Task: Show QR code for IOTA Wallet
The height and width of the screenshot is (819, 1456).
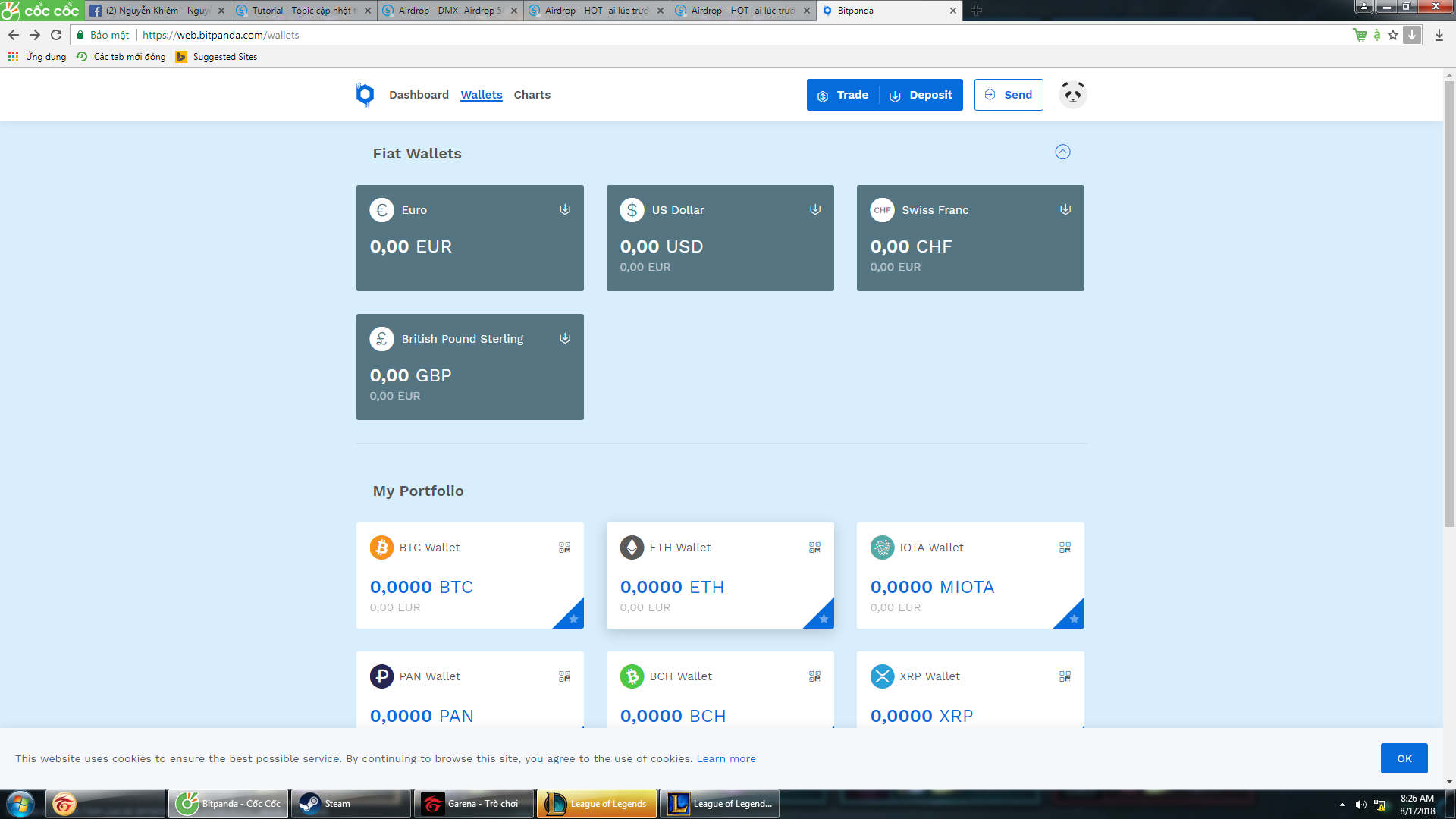Action: point(1065,548)
